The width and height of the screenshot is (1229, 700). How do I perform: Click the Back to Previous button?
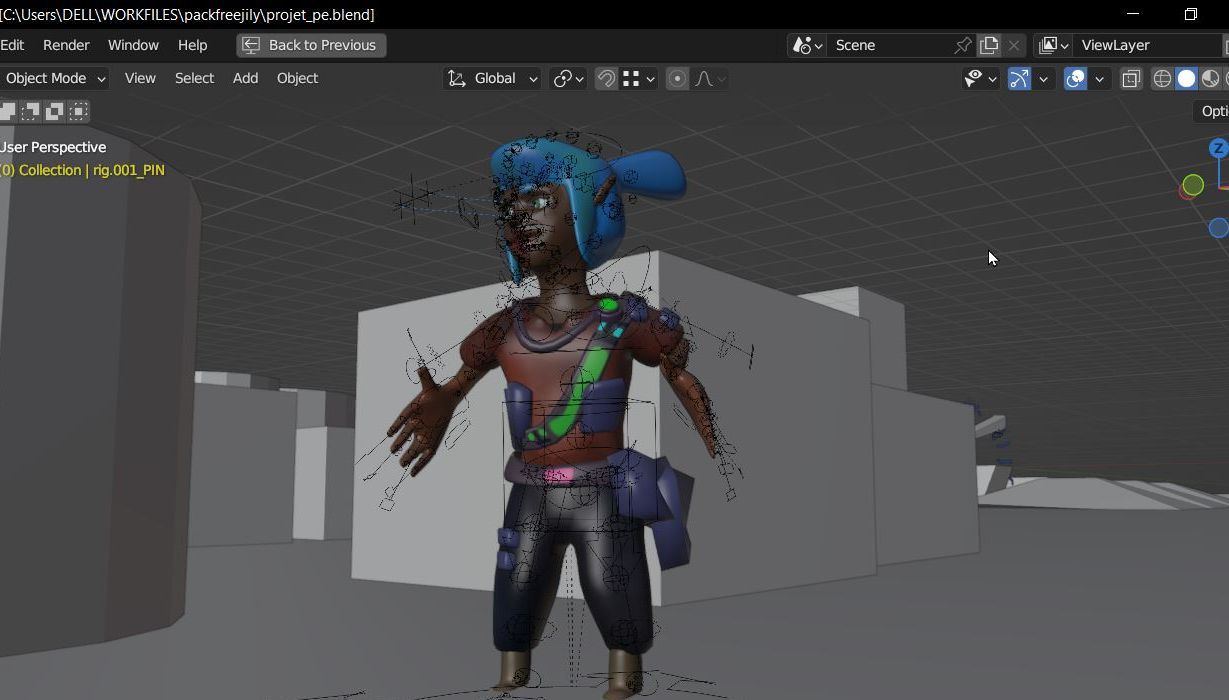pos(311,45)
